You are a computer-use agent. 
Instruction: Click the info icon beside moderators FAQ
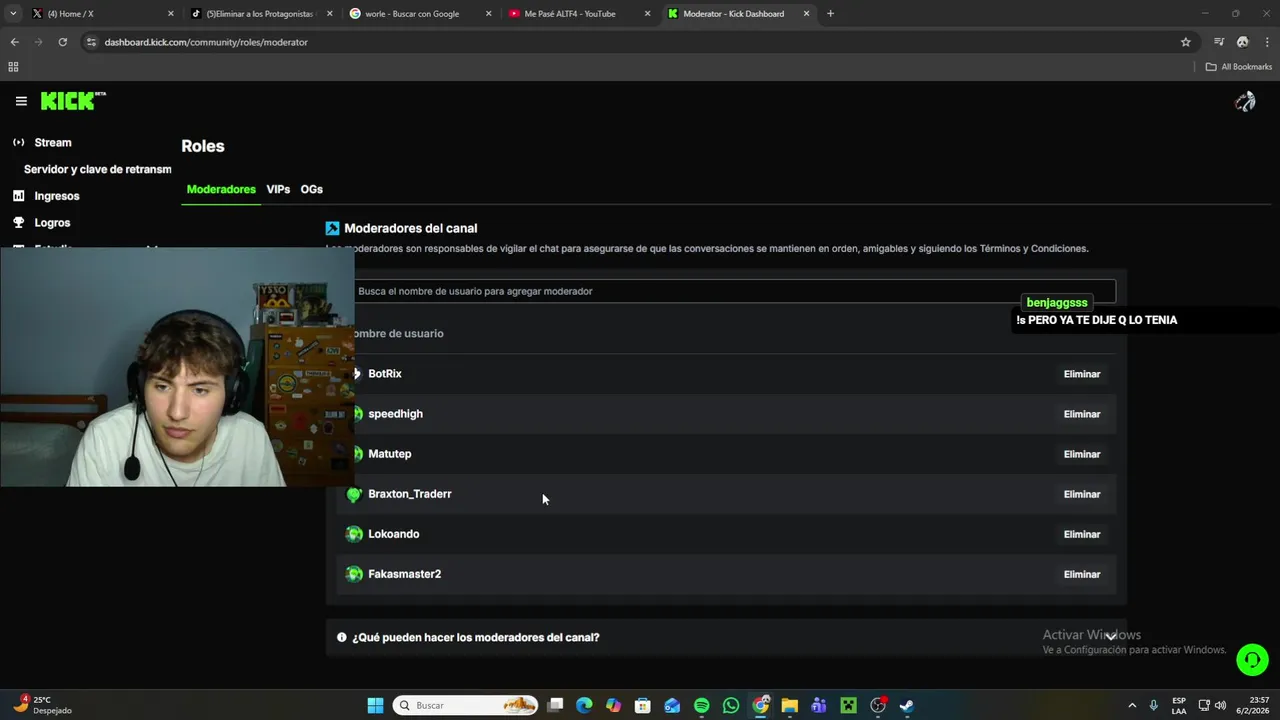pyautogui.click(x=342, y=637)
